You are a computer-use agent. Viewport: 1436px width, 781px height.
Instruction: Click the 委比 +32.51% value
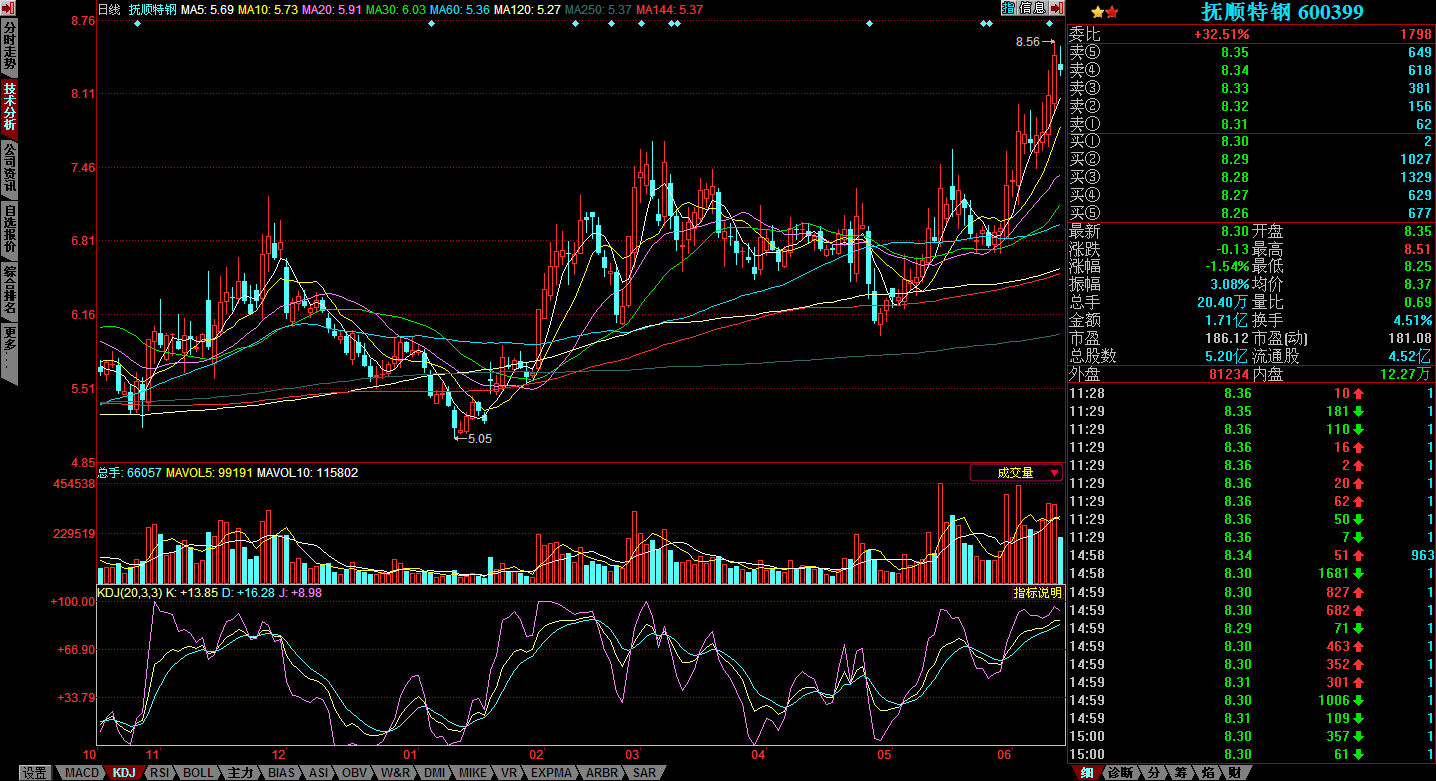[1221, 34]
